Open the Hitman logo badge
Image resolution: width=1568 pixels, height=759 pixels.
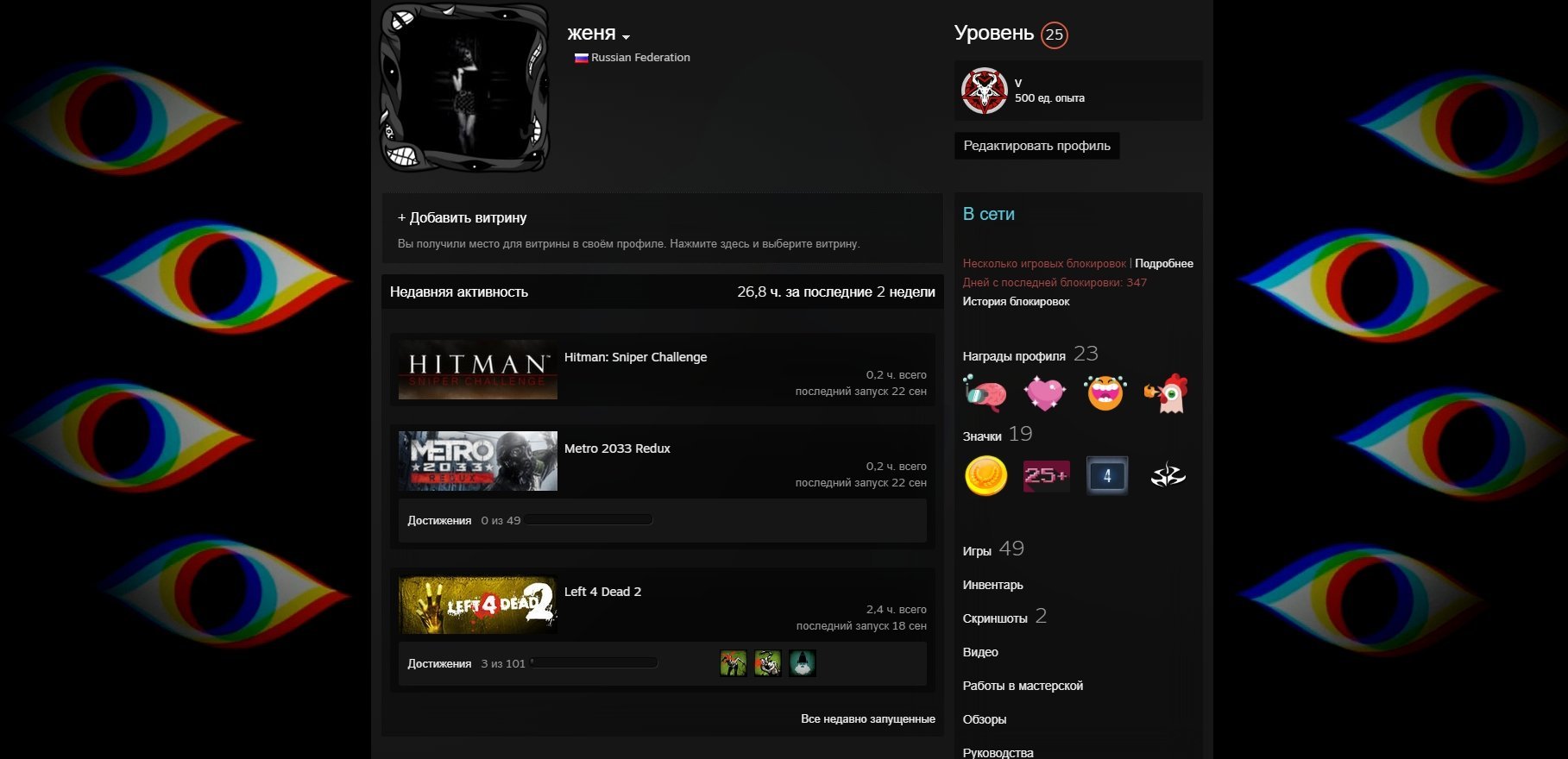(x=1168, y=475)
